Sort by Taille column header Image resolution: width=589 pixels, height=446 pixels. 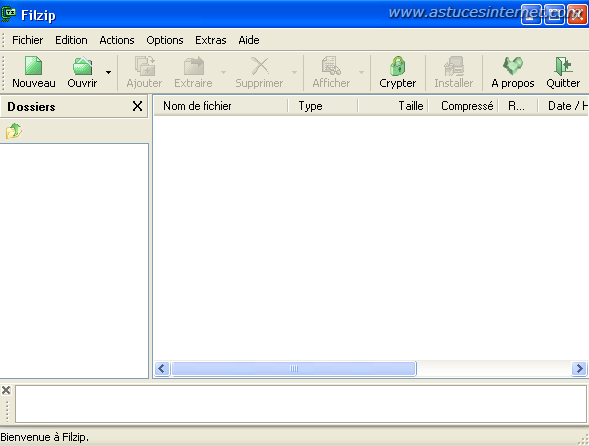pos(393,106)
